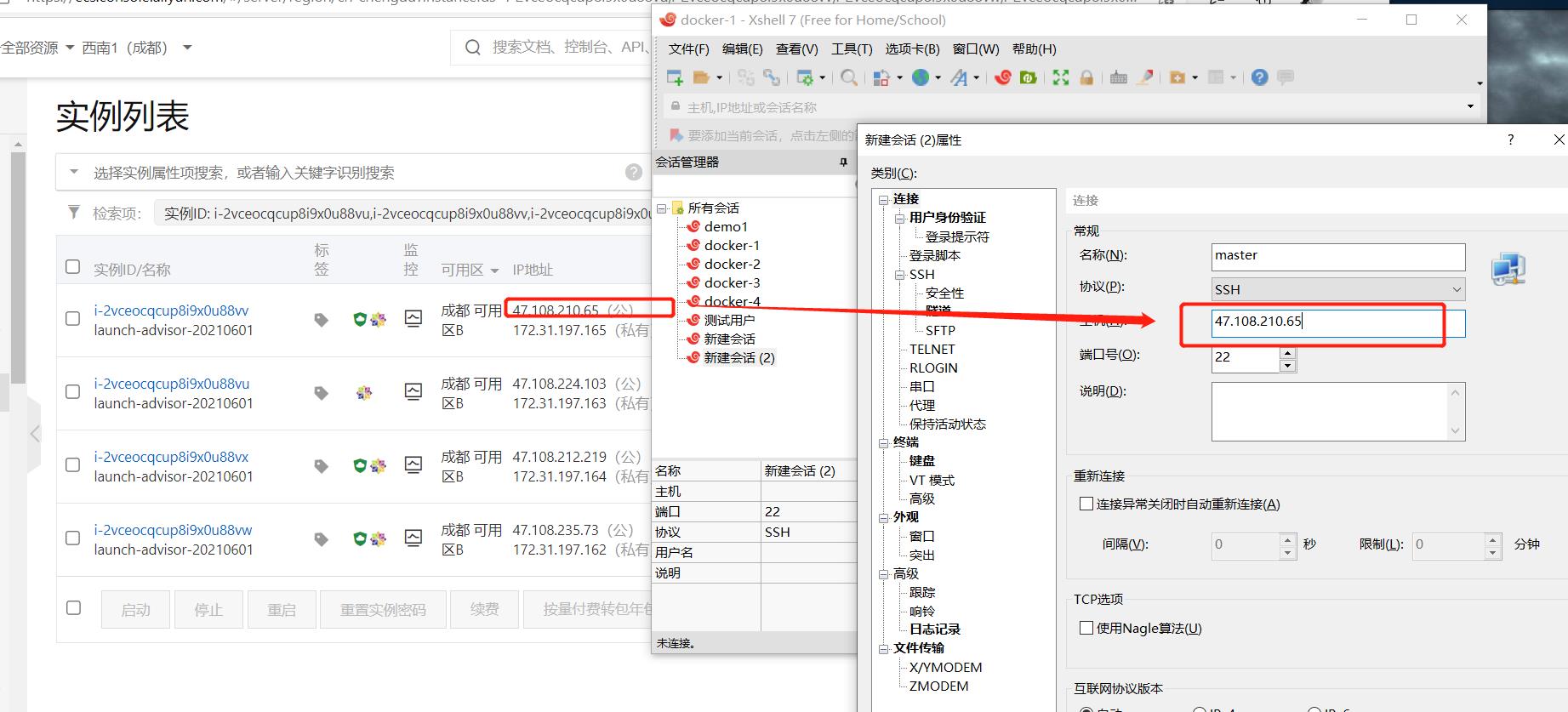Open instance link i-2vceocqcup8i9x0u88vx

click(x=171, y=457)
